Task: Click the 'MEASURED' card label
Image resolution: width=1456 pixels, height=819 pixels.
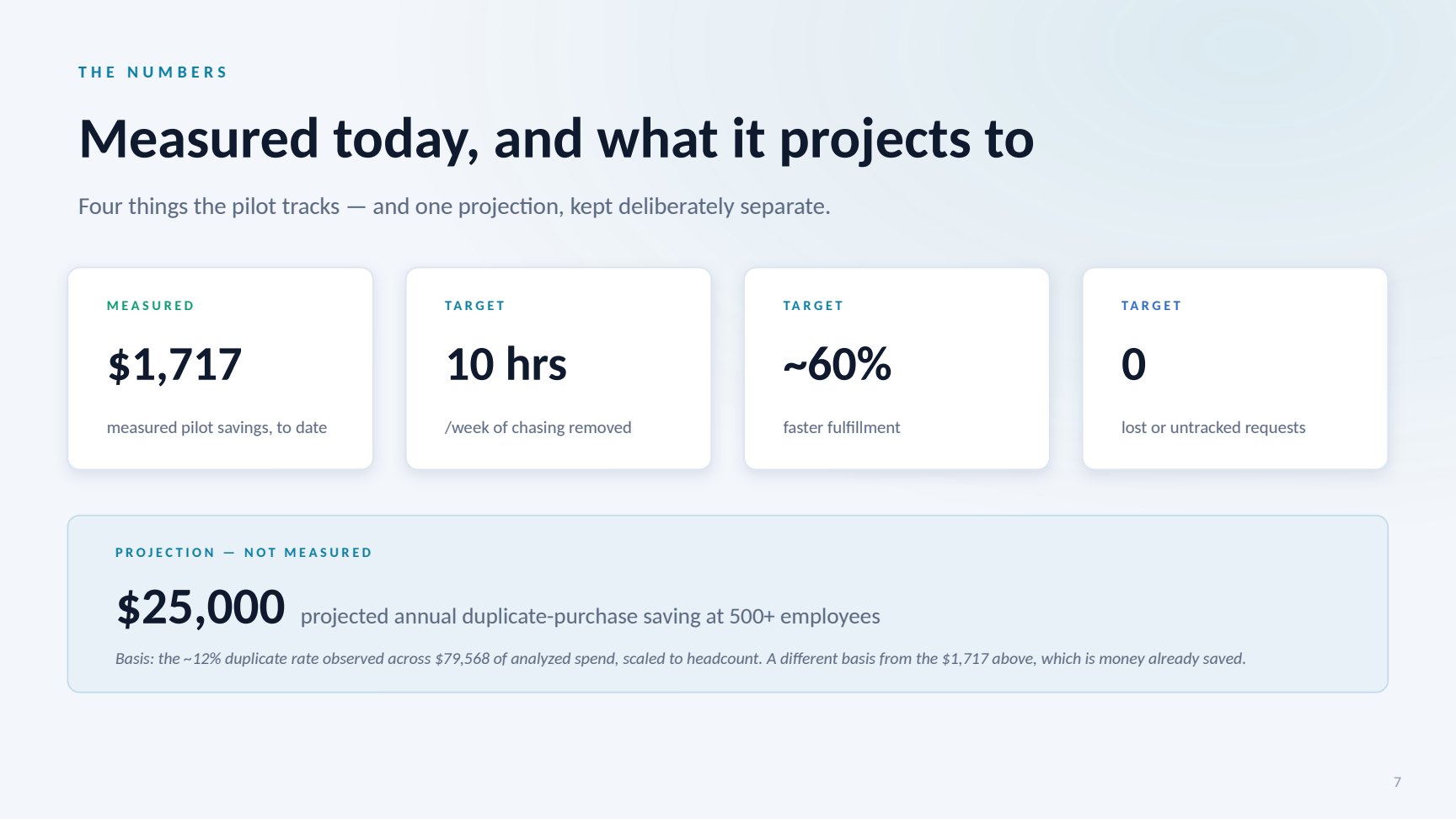Action: (x=151, y=306)
